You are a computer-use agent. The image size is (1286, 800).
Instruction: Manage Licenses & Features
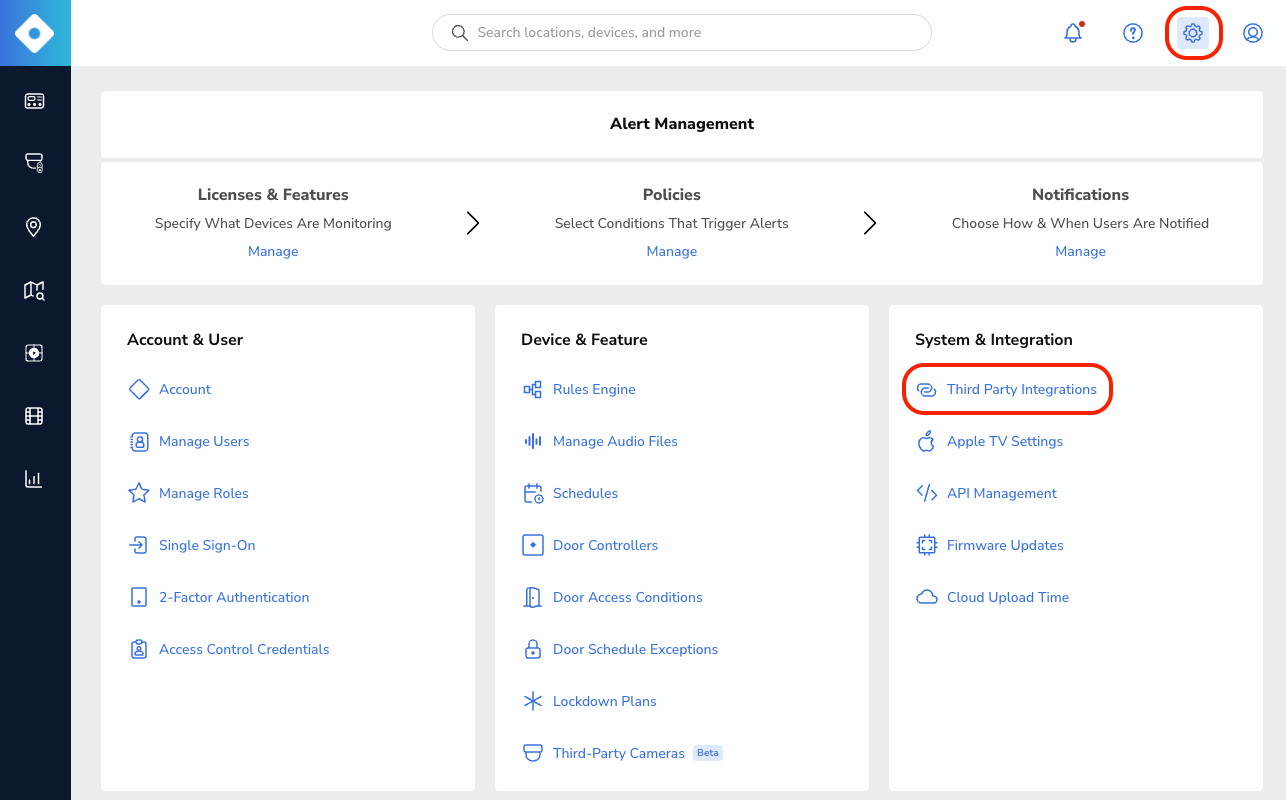(x=273, y=251)
